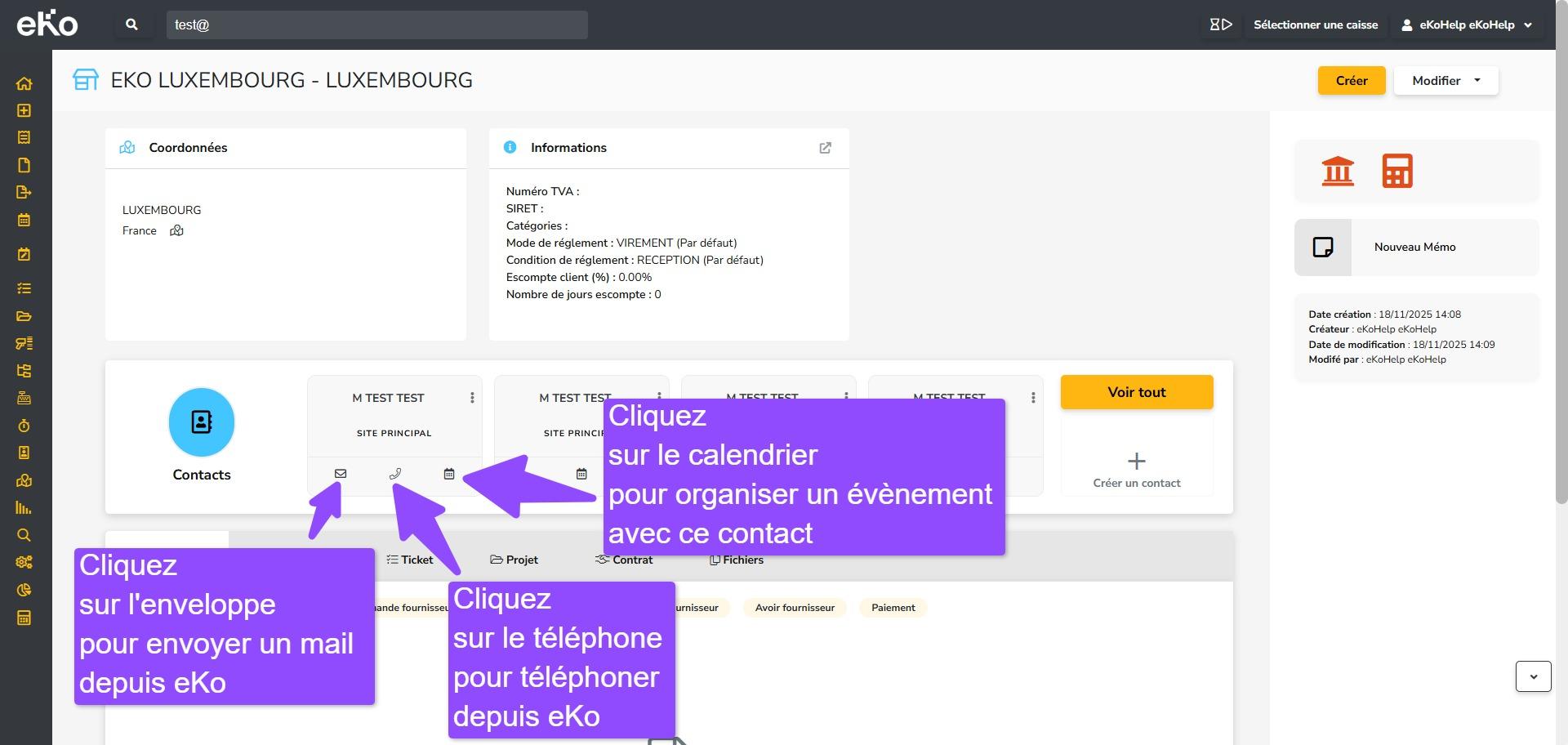Image resolution: width=1568 pixels, height=745 pixels.
Task: Click the search field containing test@
Action: 376,25
